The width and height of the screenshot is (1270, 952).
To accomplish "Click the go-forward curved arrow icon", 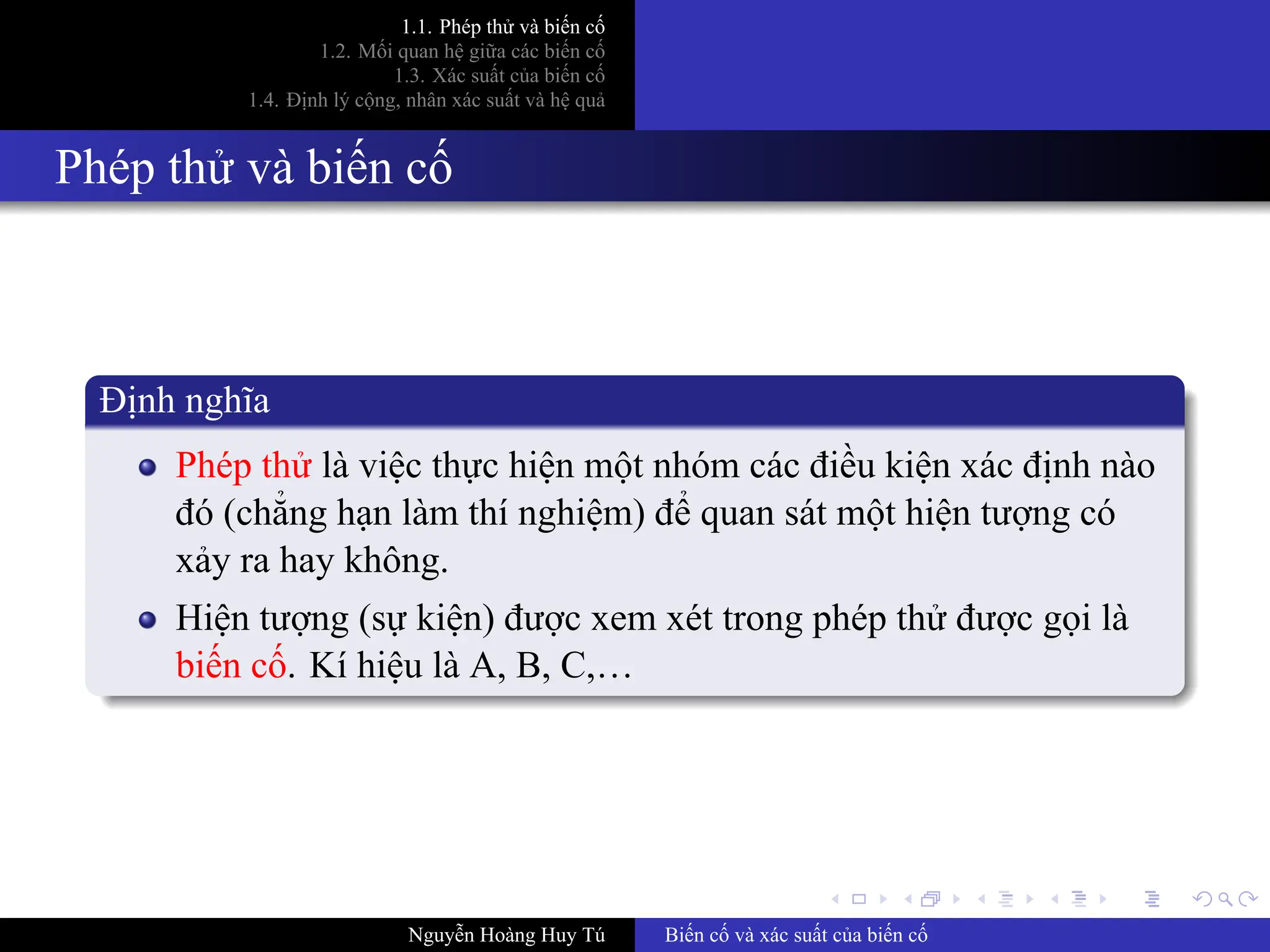I will [x=1248, y=899].
